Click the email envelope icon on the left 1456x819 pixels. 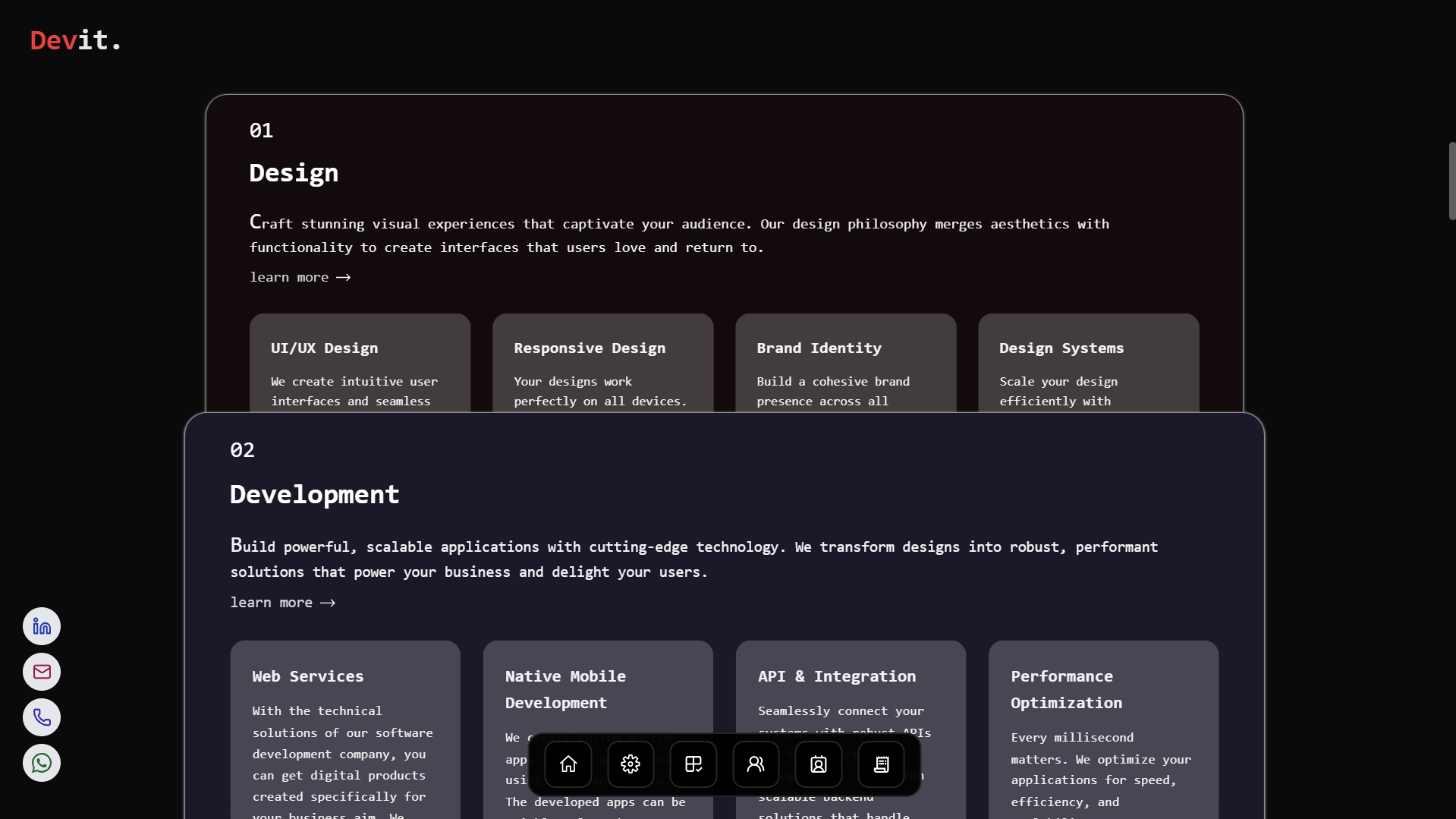(x=42, y=672)
